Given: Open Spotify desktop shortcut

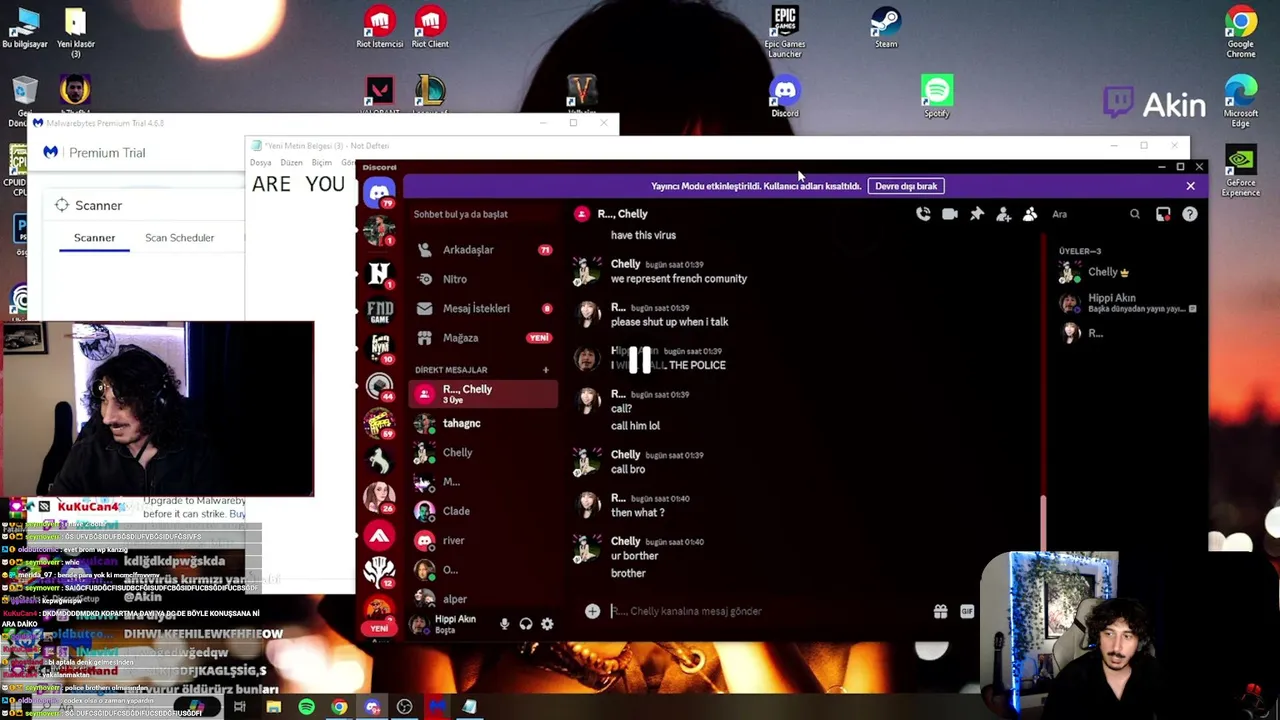Looking at the screenshot, I should 937,97.
